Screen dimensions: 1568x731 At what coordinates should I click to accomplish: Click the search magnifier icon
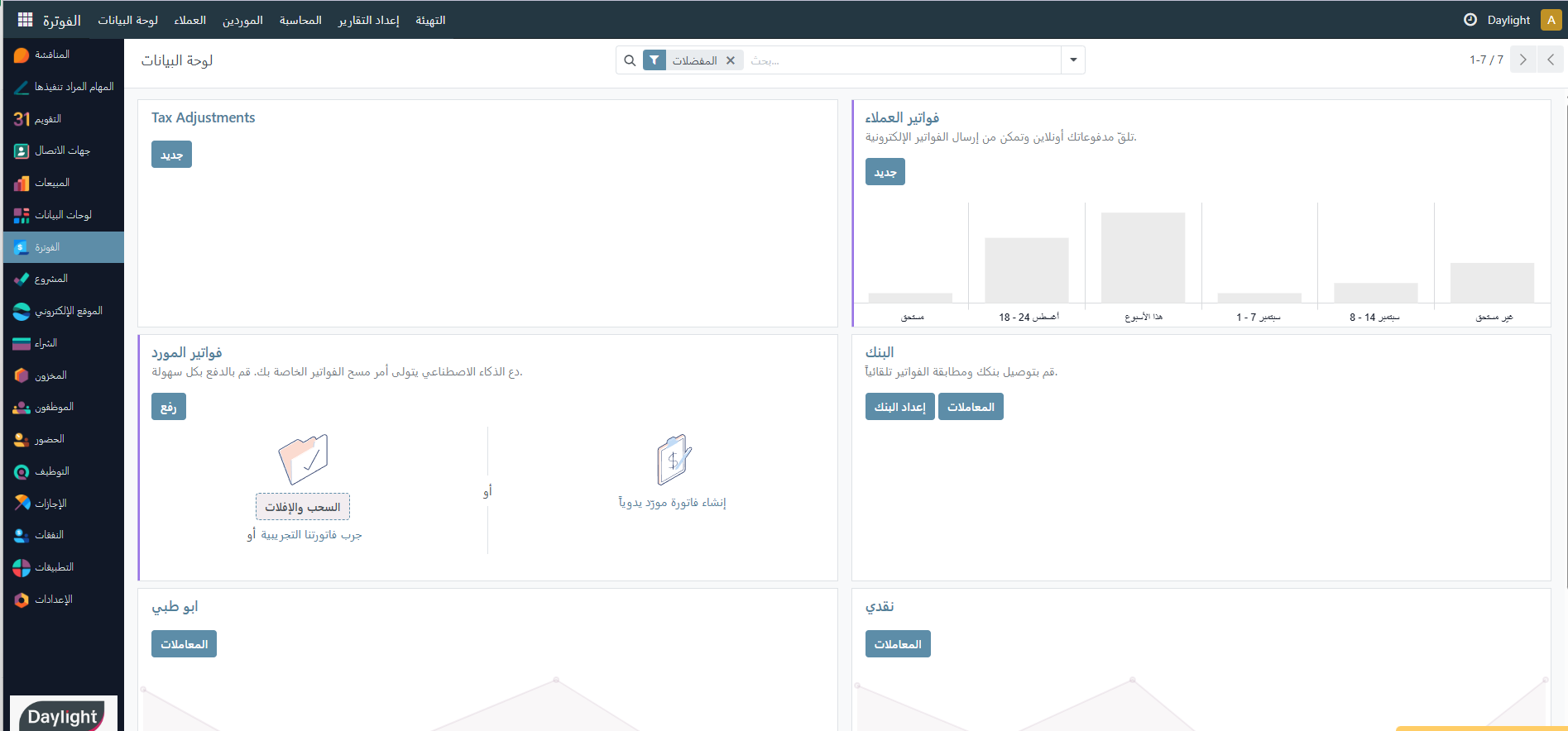pos(630,60)
